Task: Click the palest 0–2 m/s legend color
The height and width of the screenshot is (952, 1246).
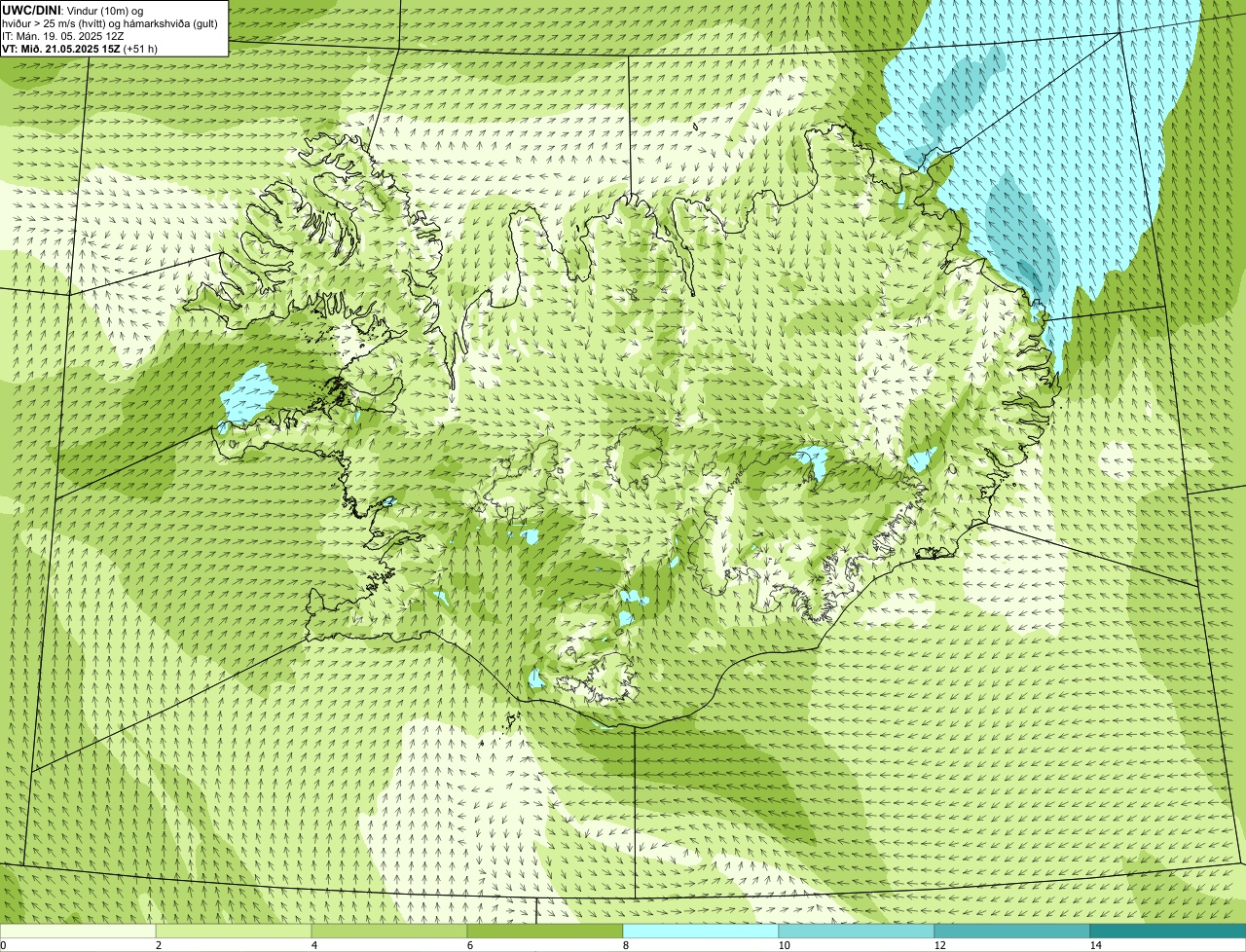Action: tap(78, 931)
